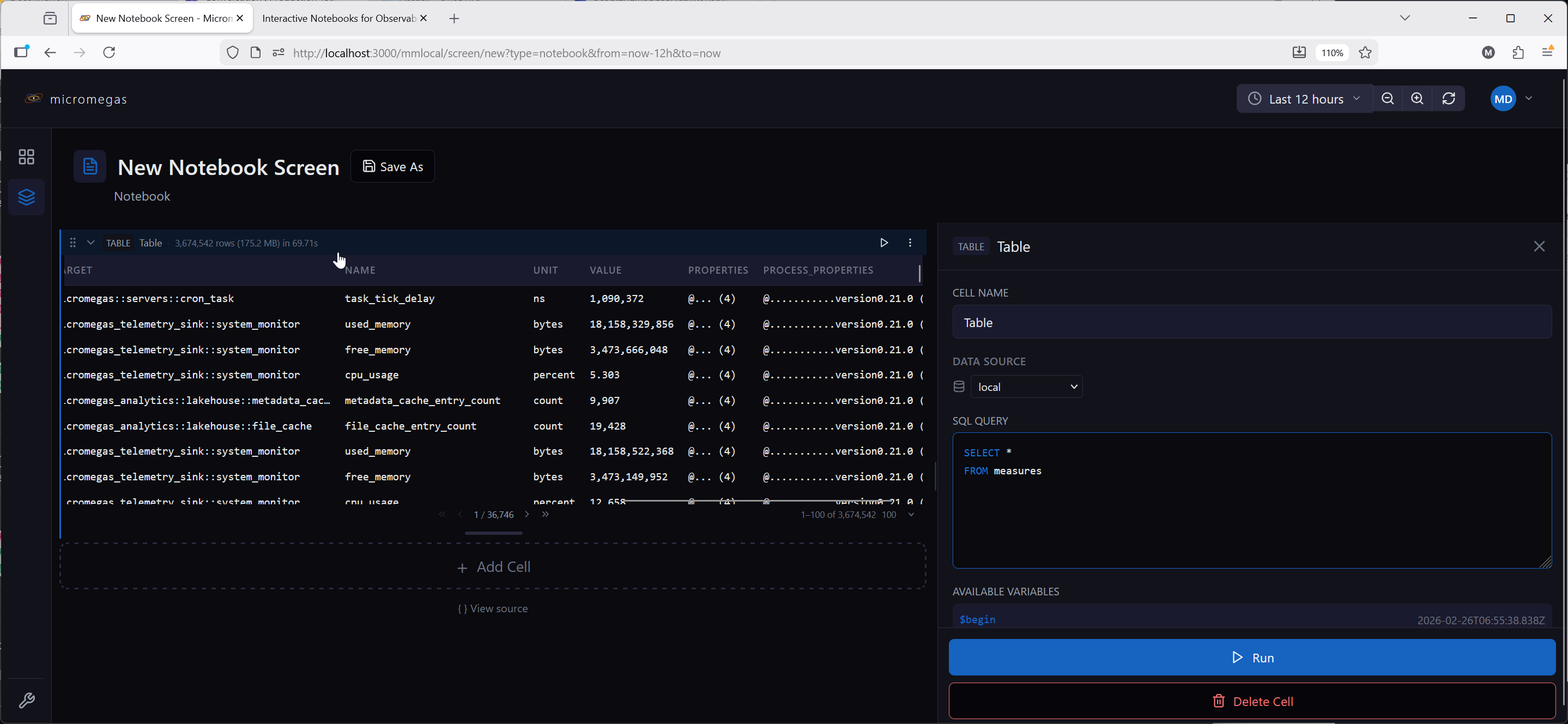1568x724 pixels.
Task: Go to next results page arrow
Action: point(527,515)
